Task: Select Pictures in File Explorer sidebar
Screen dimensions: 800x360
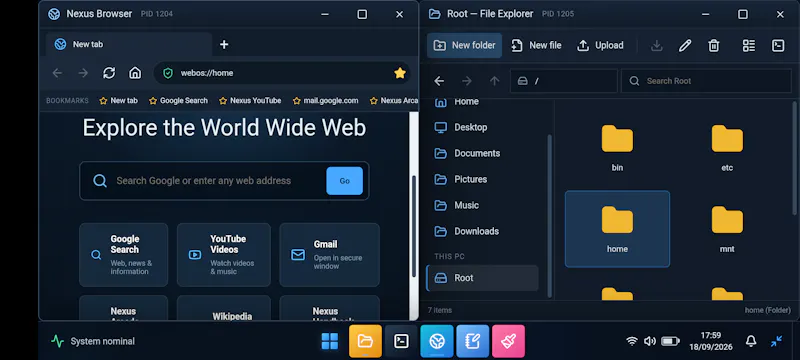Action: click(482, 179)
